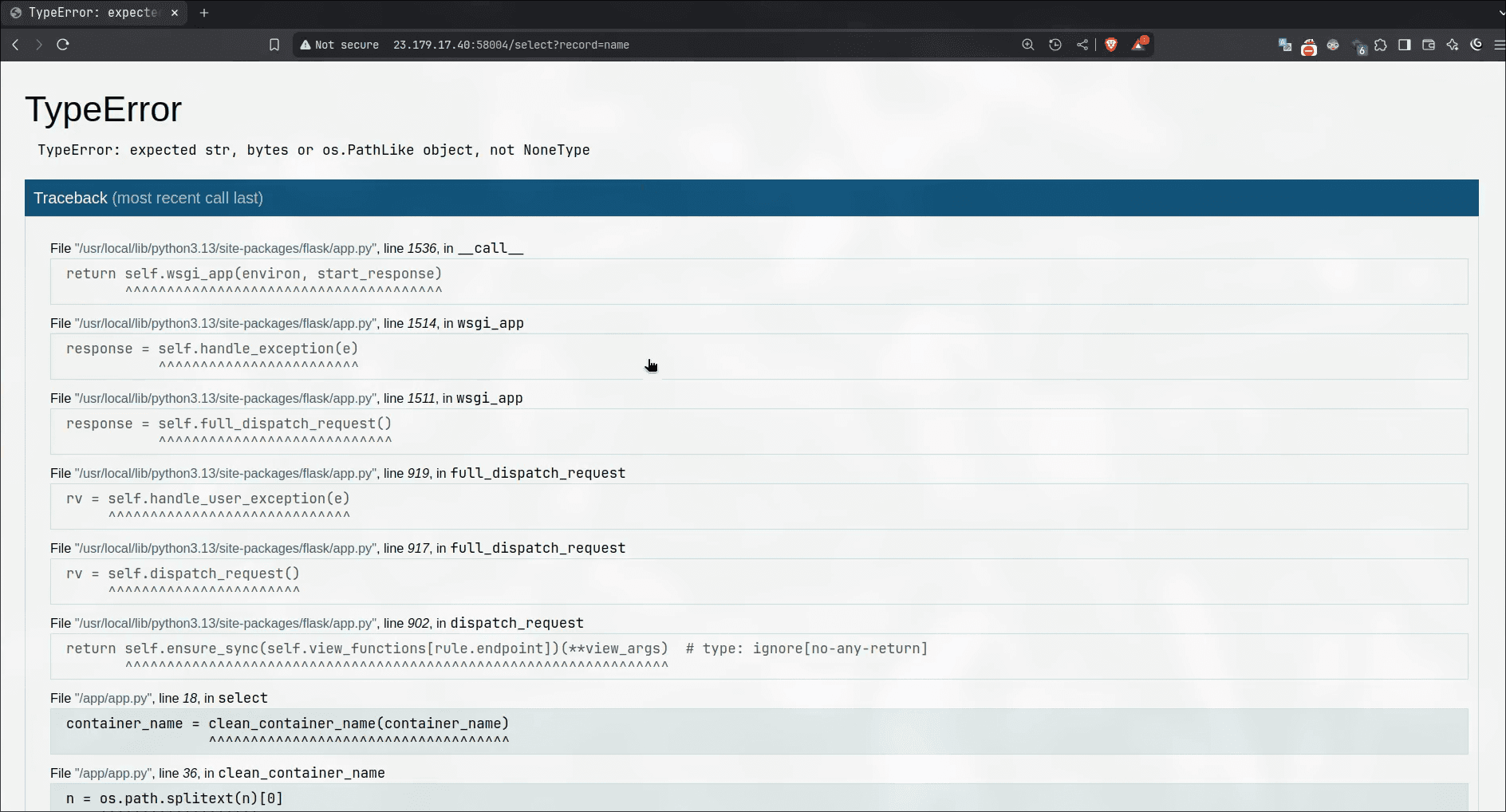The height and width of the screenshot is (812, 1506).
Task: Open the zoom magnifier in address bar
Action: click(x=1028, y=45)
